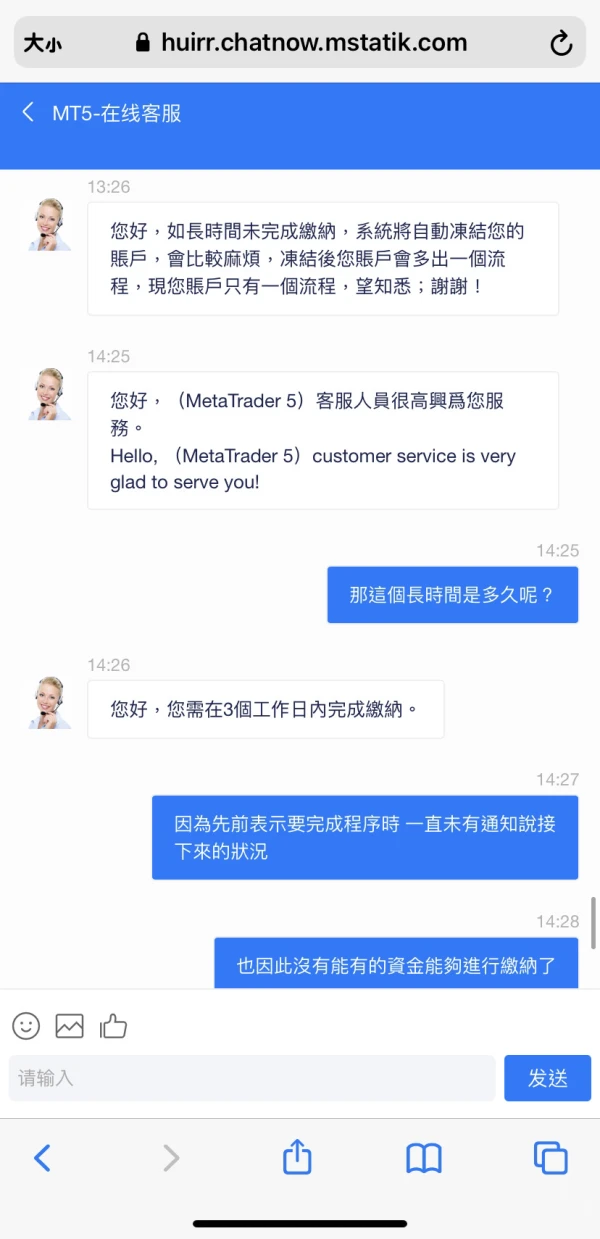This screenshot has height=1239, width=600.
Task: Tap Safari's forward arrow
Action: click(x=171, y=1158)
